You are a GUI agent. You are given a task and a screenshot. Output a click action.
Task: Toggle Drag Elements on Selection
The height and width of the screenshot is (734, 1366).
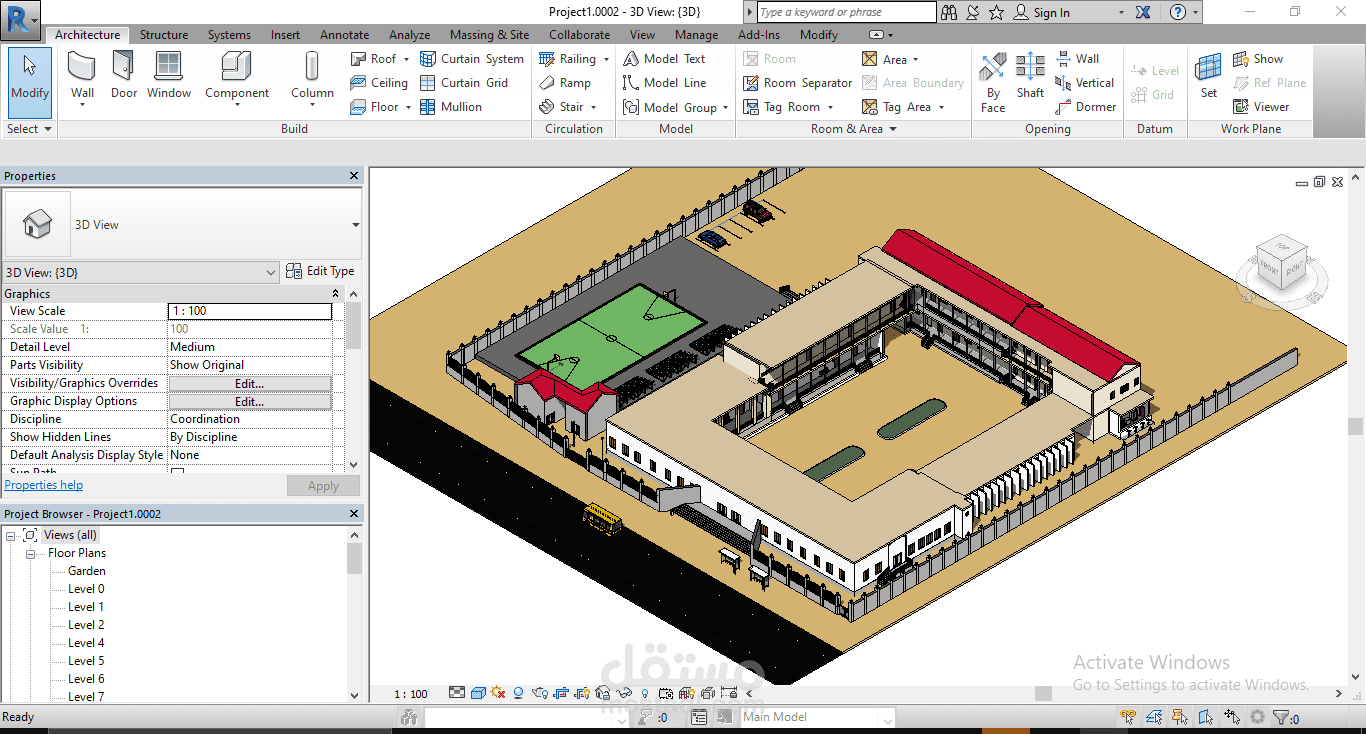(1232, 717)
